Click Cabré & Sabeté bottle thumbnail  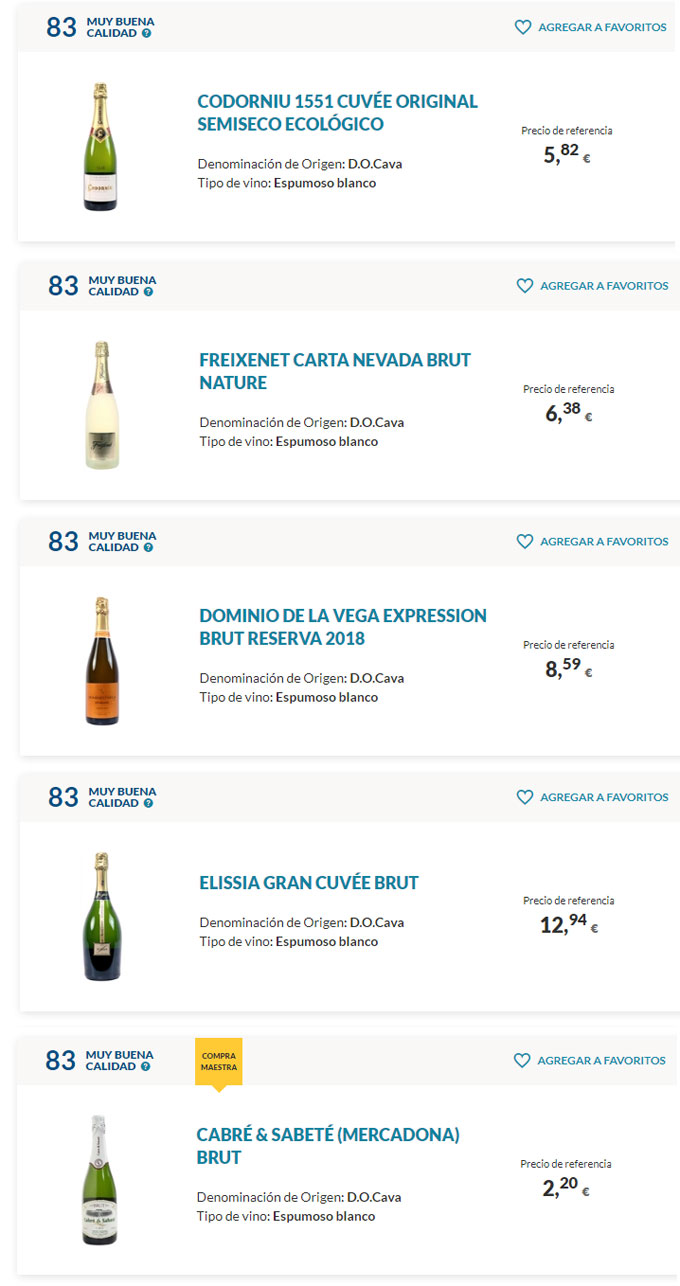98,1180
